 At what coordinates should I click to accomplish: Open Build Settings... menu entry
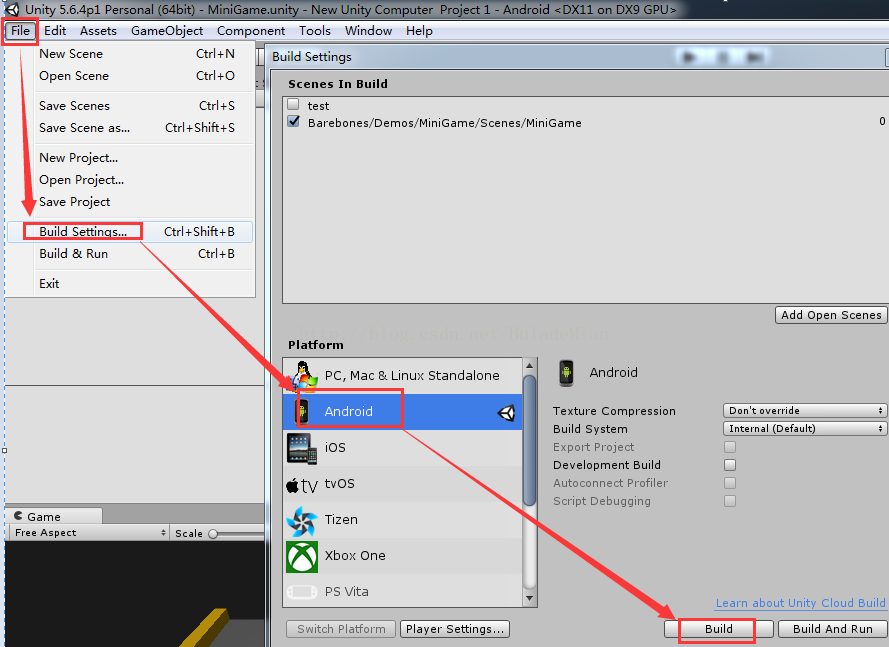pos(130,231)
